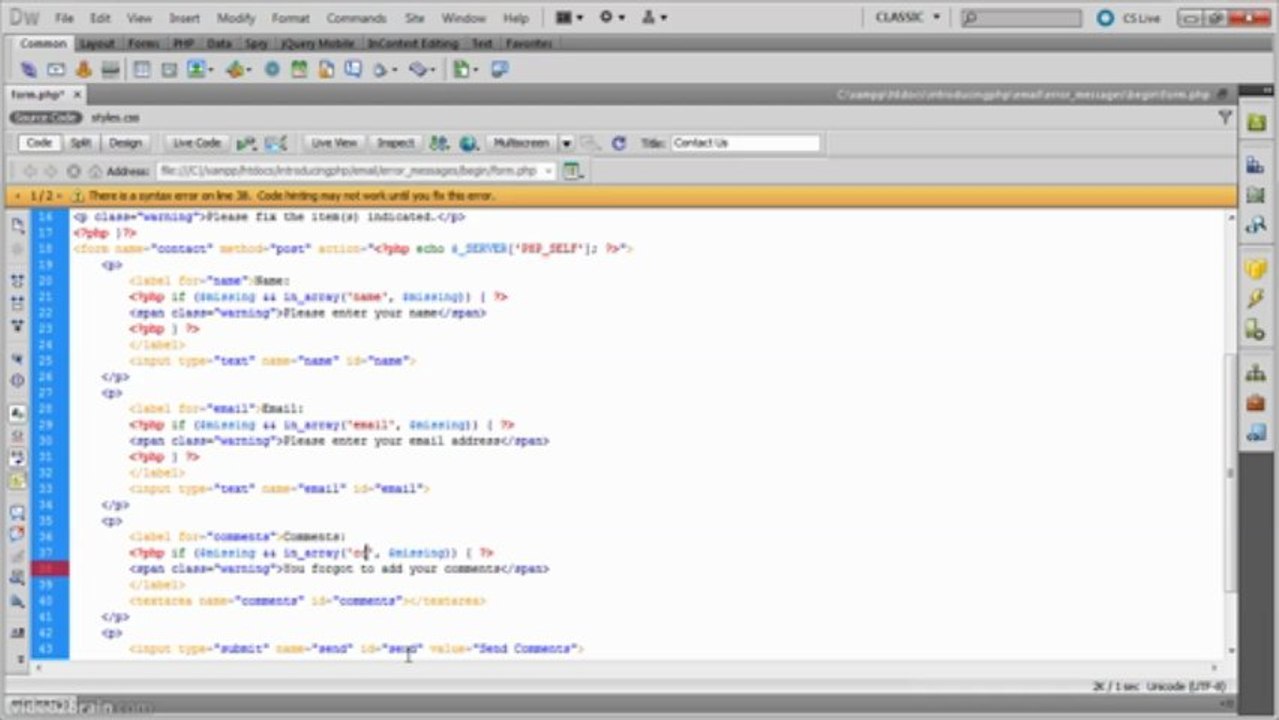Toggle Syntax Error Alerts in Info Bar
The width and height of the screenshot is (1279, 720).
point(17,481)
